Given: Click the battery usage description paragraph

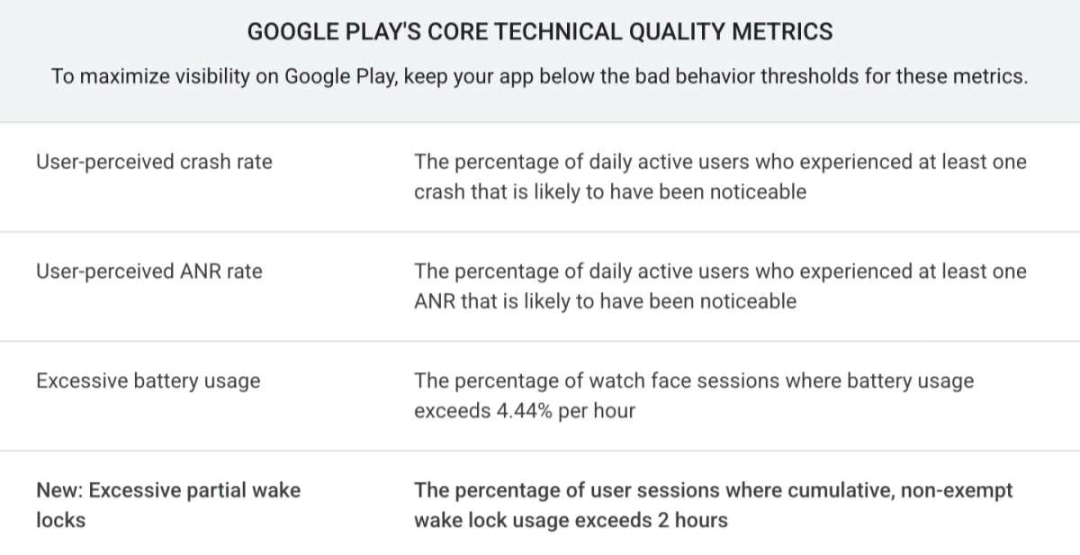Looking at the screenshot, I should pyautogui.click(x=693, y=395).
